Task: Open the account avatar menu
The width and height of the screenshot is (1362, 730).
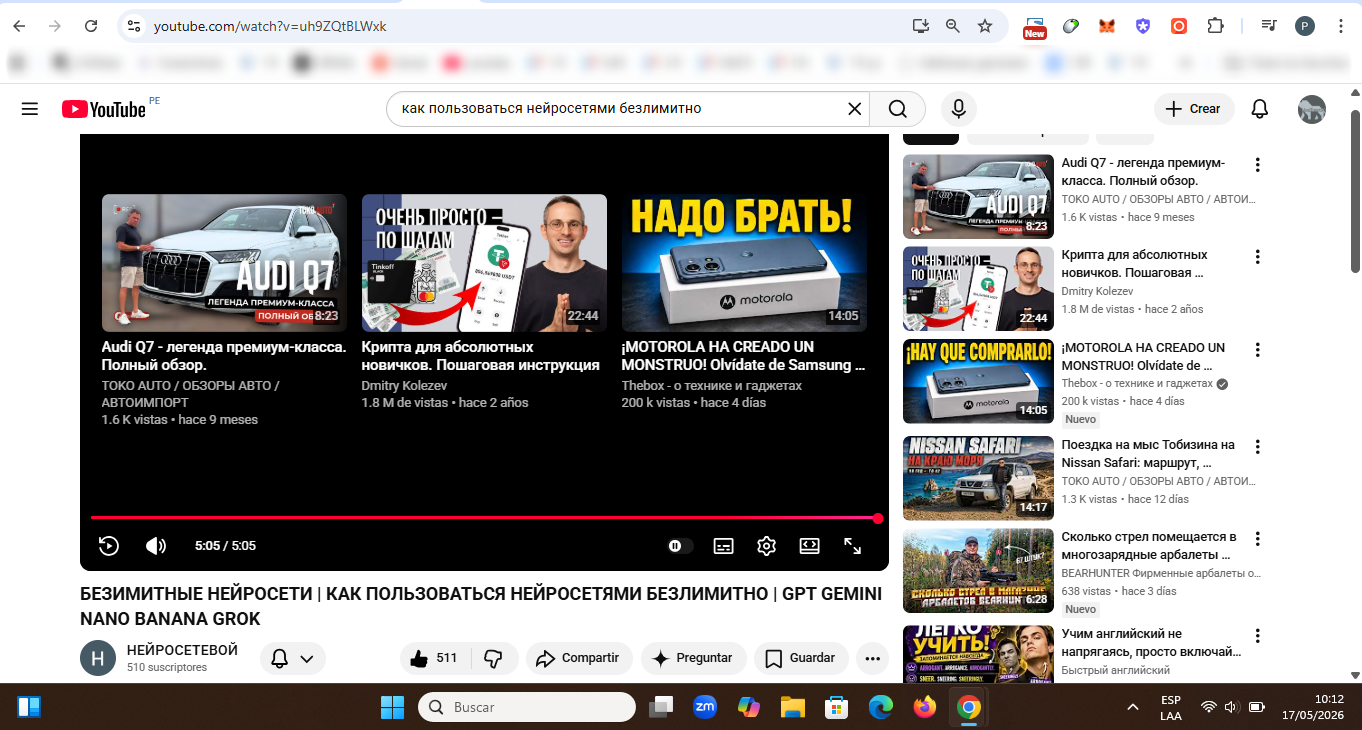Action: tap(1312, 109)
